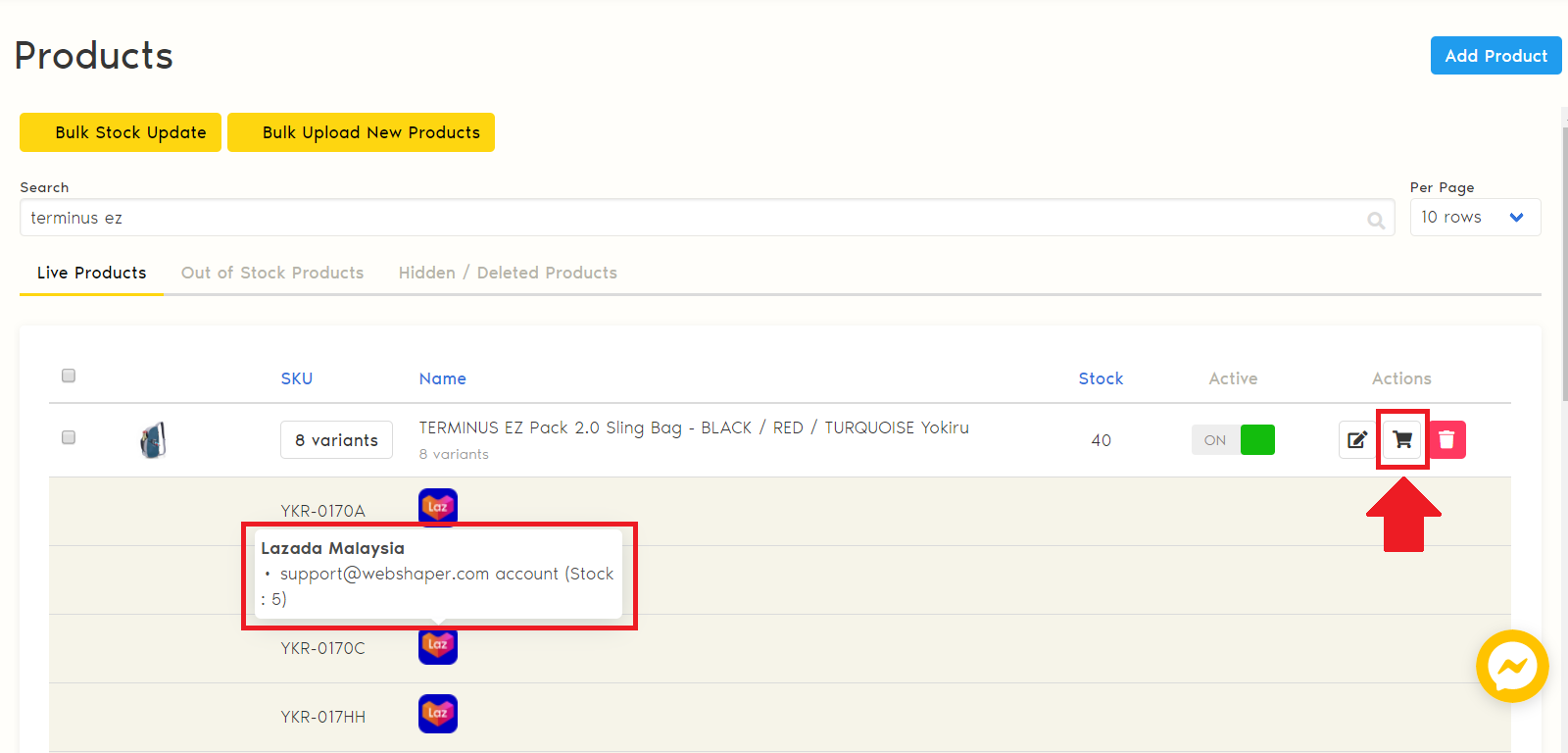The width and height of the screenshot is (1568, 753).
Task: Click the edit product pencil icon
Action: pos(1357,440)
